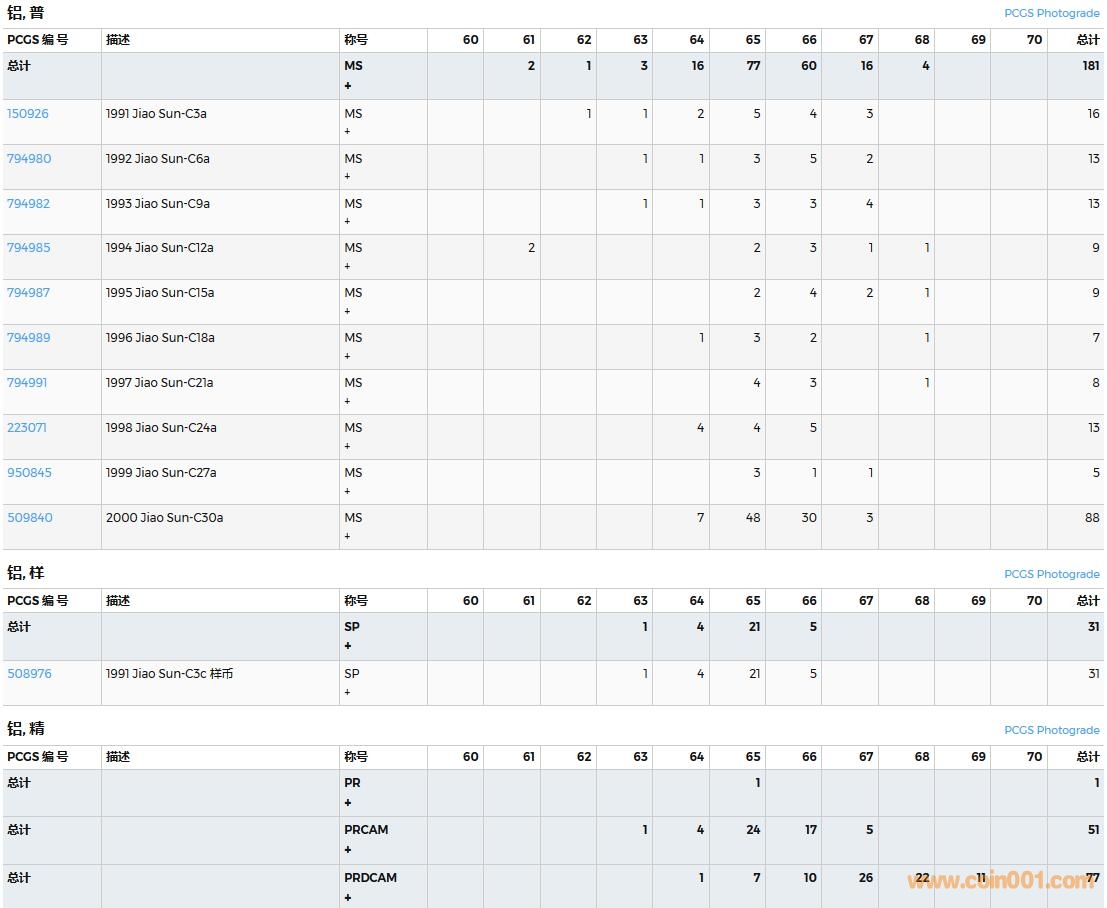Expand plus sign in 1991 Jiao Sun-C3a row
This screenshot has width=1107, height=908.
[348, 132]
